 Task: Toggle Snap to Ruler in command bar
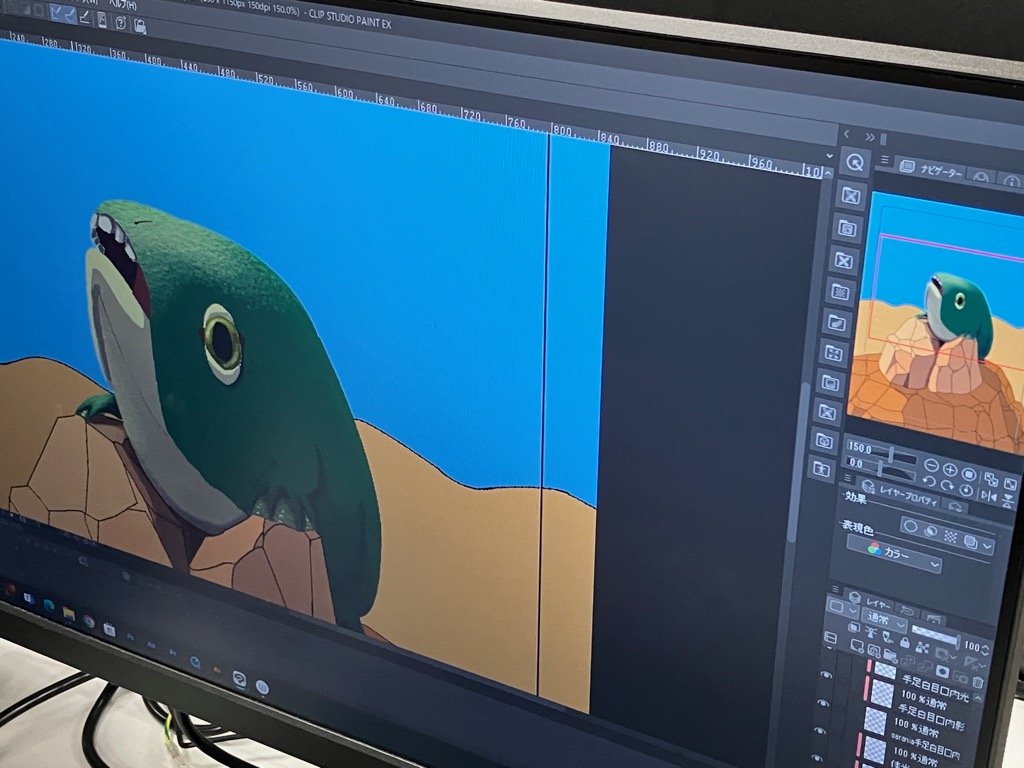56,13
